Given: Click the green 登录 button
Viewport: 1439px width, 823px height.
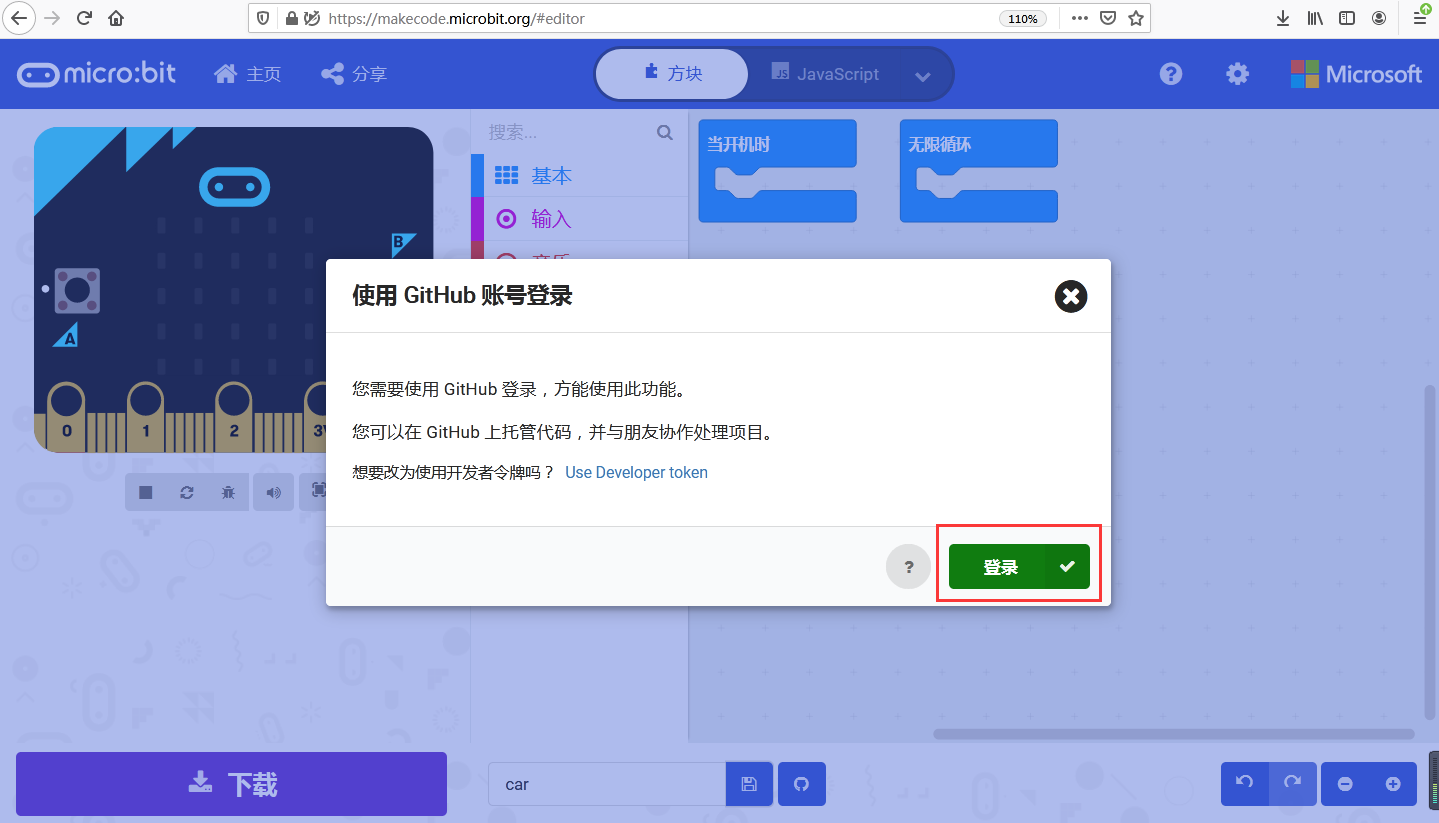Looking at the screenshot, I should click(x=1017, y=566).
